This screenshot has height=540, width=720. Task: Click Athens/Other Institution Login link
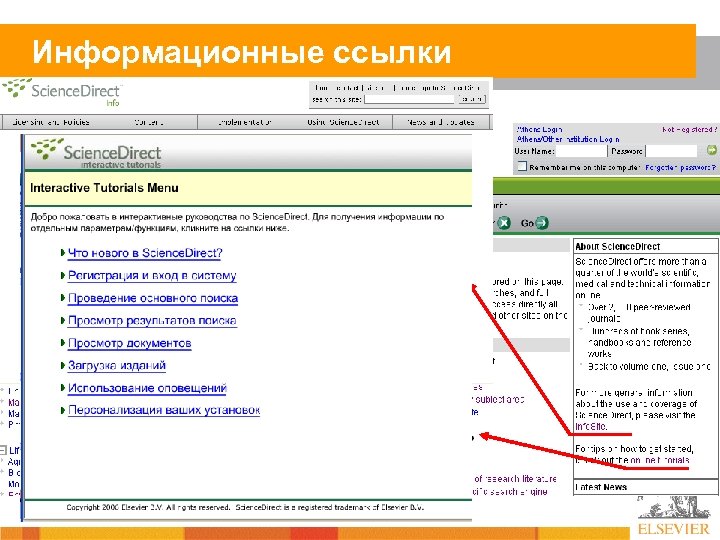(x=568, y=139)
